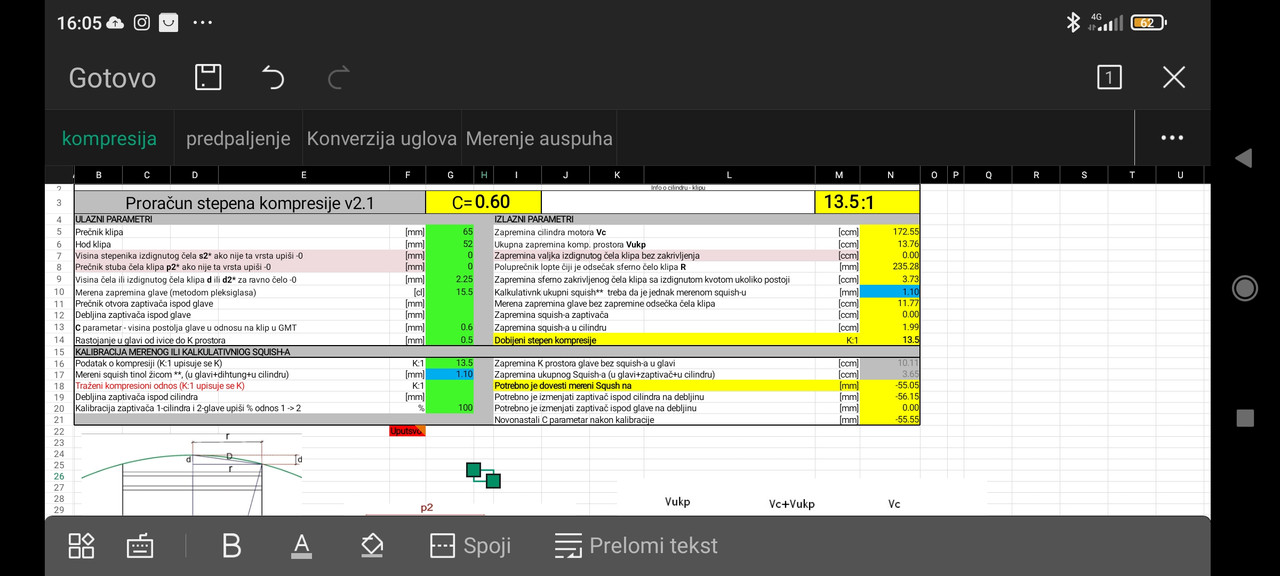Select the IZLAZNI PARAMETRI header cell
Image resolution: width=1280 pixels, height=576 pixels.
coord(534,219)
